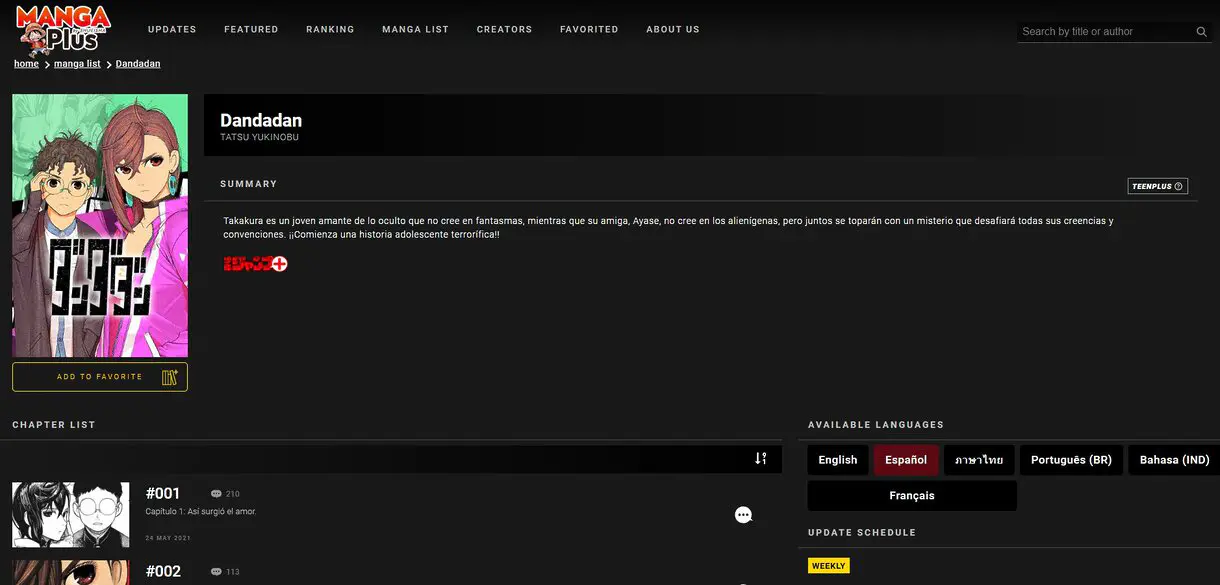Go to home breadcrumb link
Screen dimensions: 1220x585
pyautogui.click(x=26, y=64)
